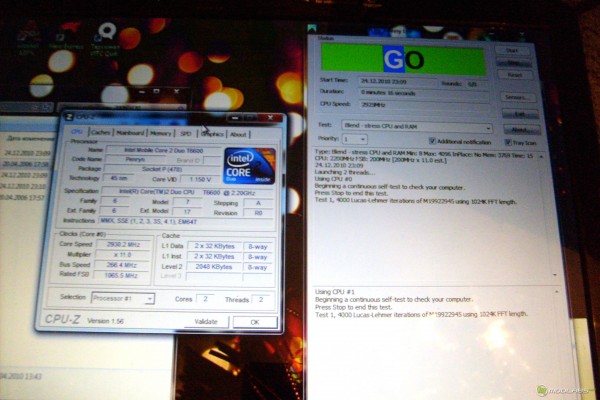
Task: Open the Processor #1 selection dropdown in CPU-Z
Action: (123, 298)
